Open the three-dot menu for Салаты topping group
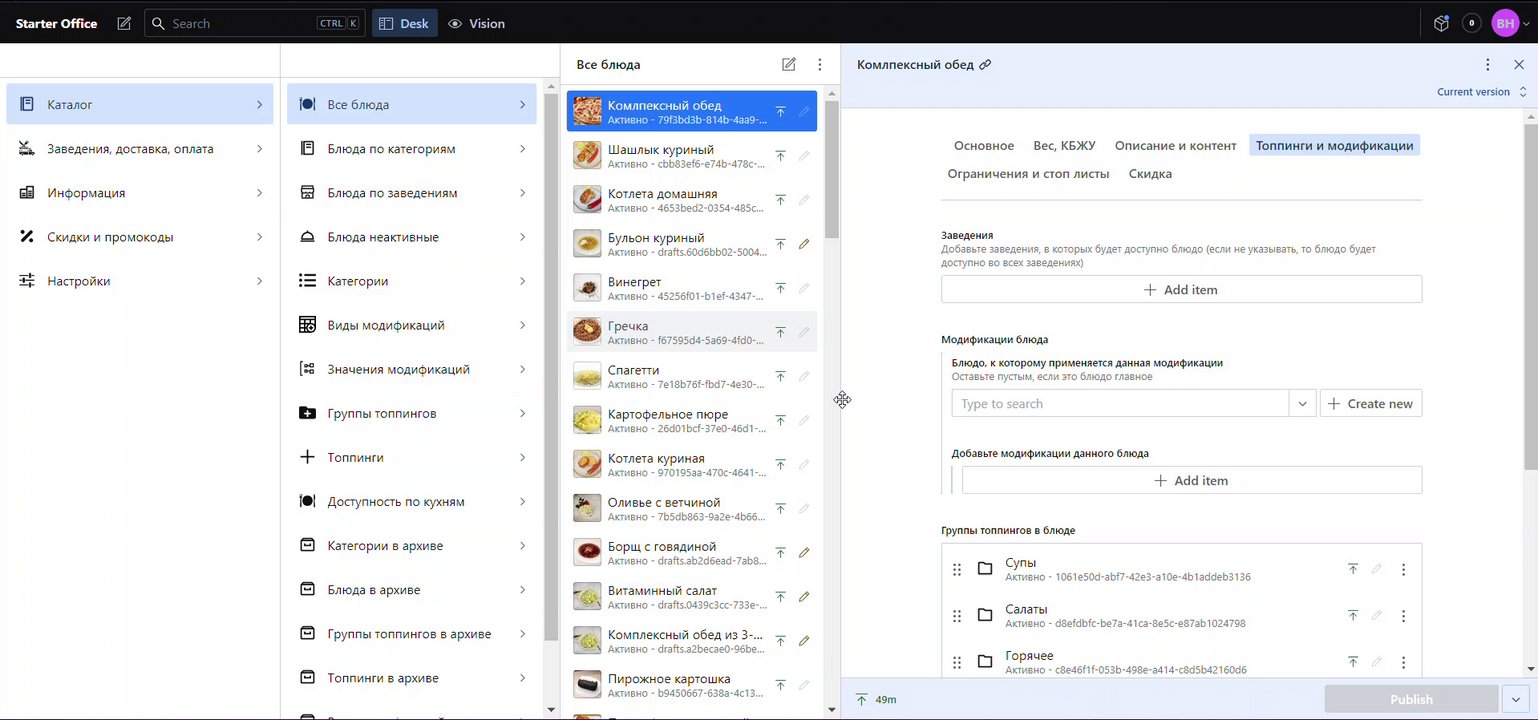1538x720 pixels. coord(1403,615)
